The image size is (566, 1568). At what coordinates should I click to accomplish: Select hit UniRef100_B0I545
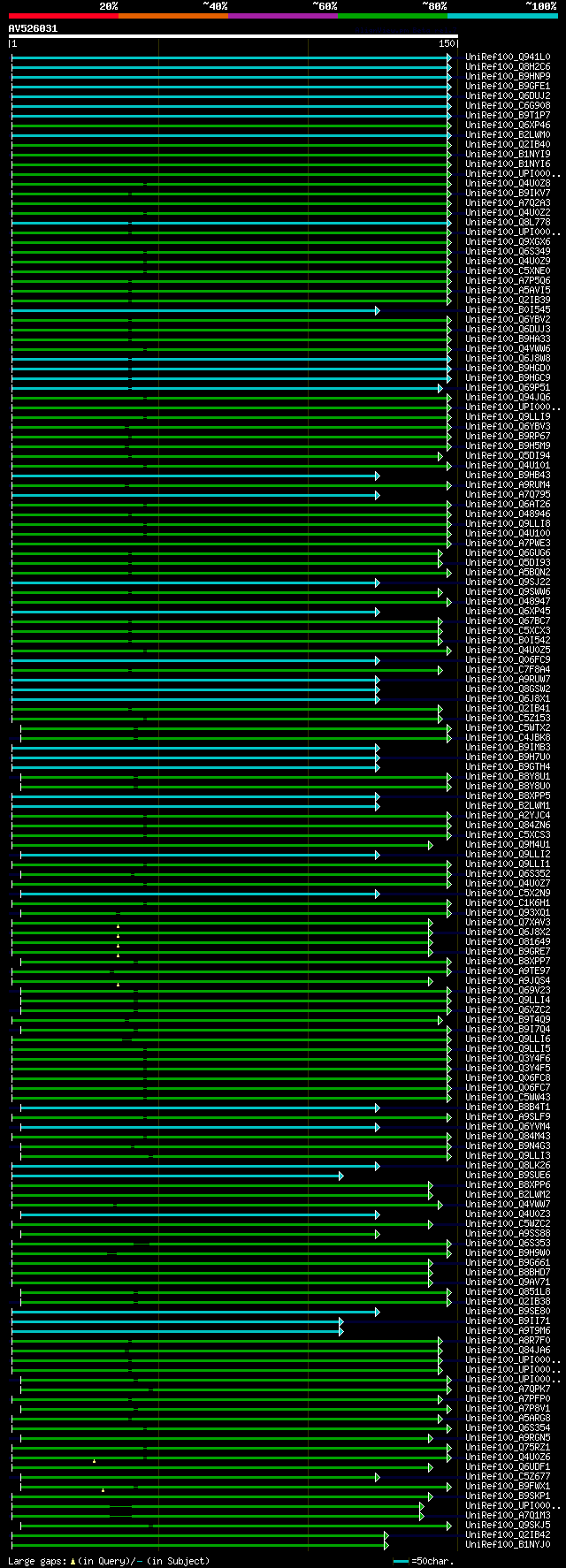click(x=508, y=310)
